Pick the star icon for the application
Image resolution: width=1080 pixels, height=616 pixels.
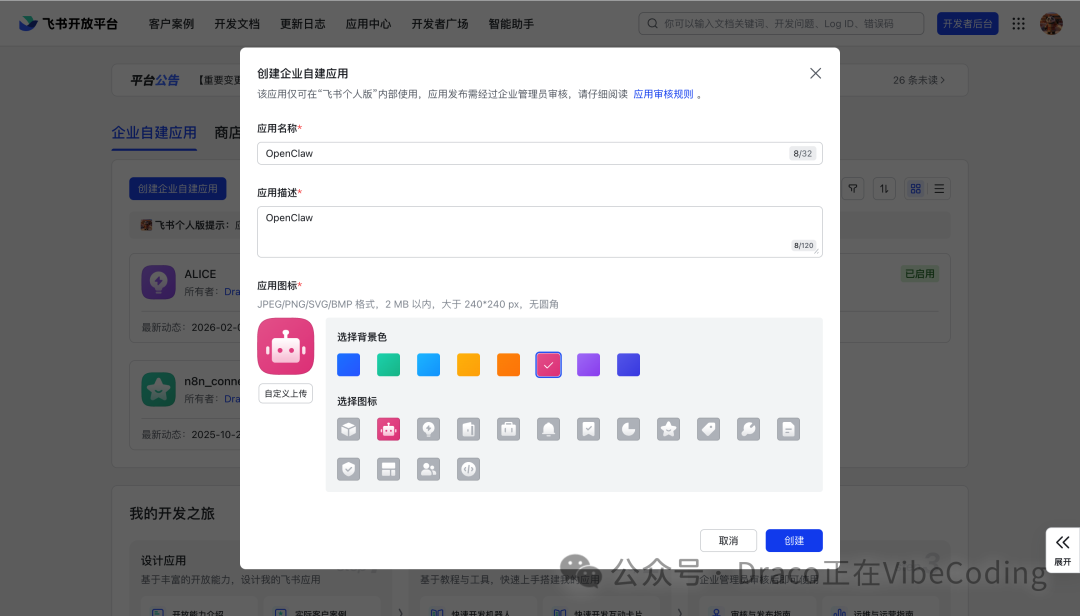point(667,428)
